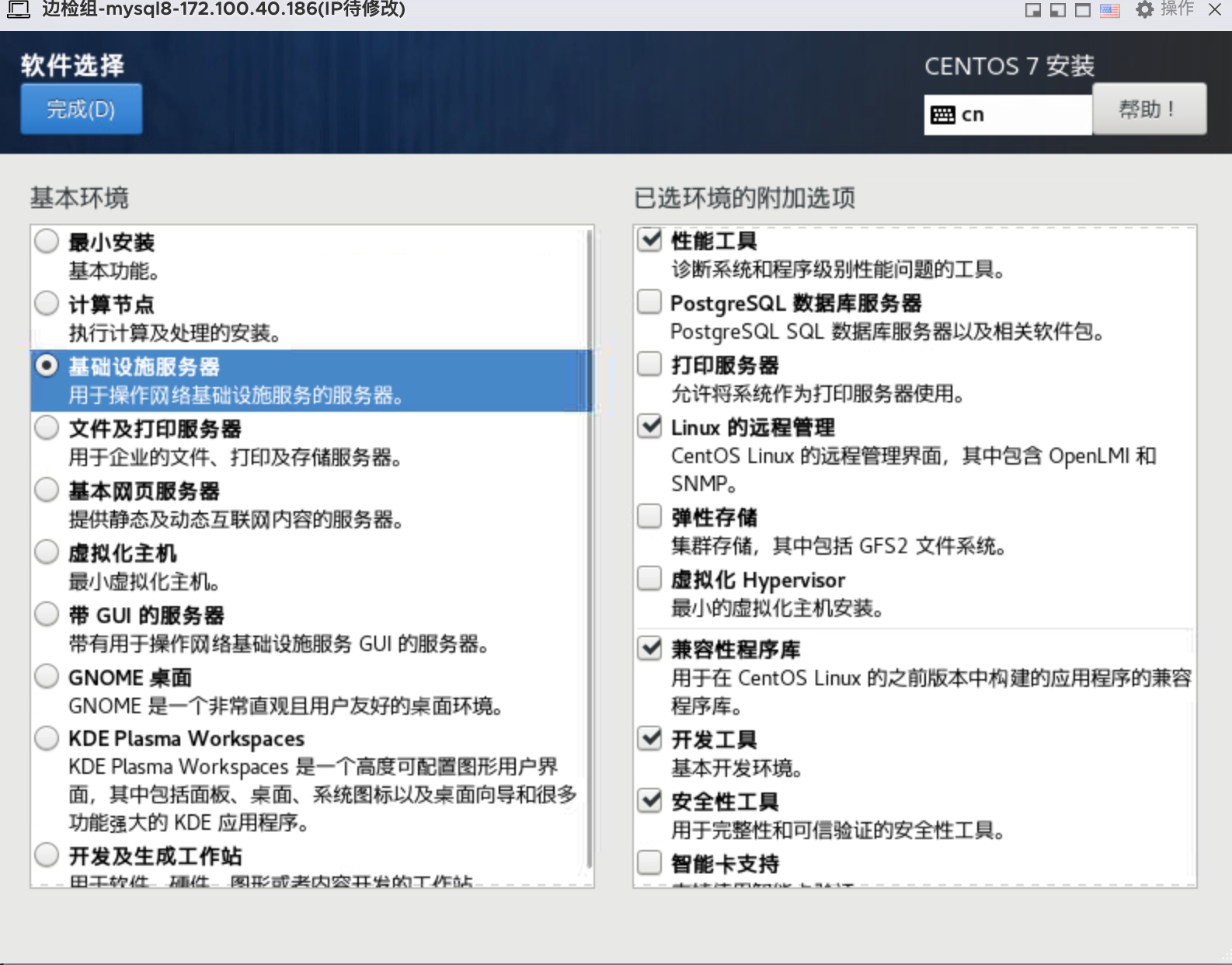
Task: Click the 帮助！ help button
Action: point(1149,109)
